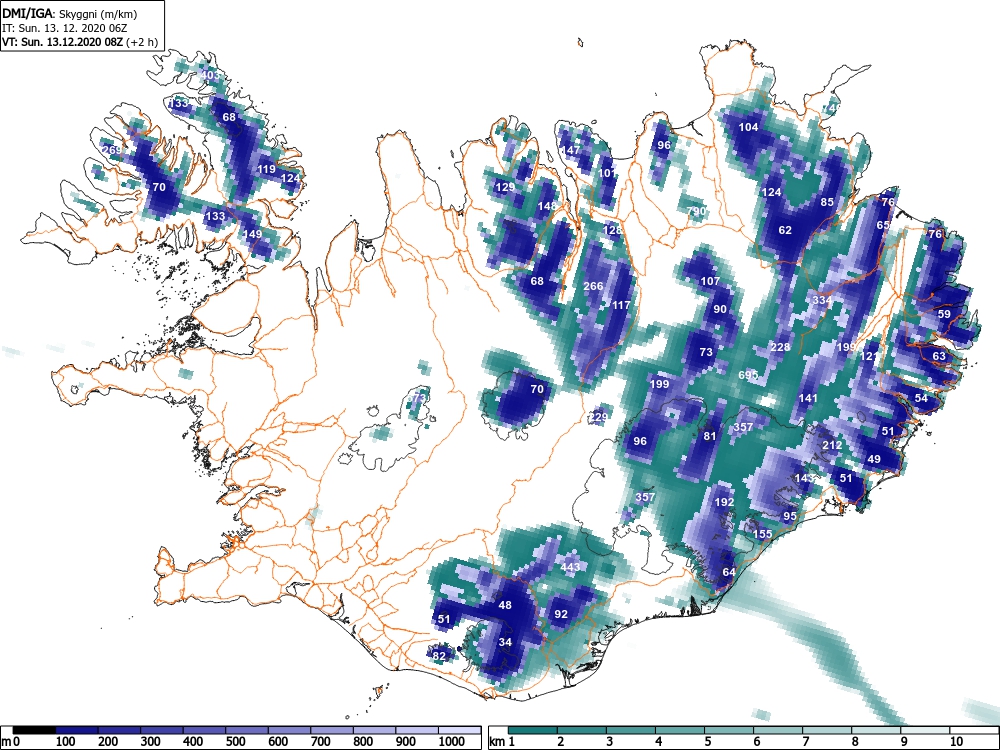Click the visibility value 228
The height and width of the screenshot is (750, 1000).
tap(780, 347)
